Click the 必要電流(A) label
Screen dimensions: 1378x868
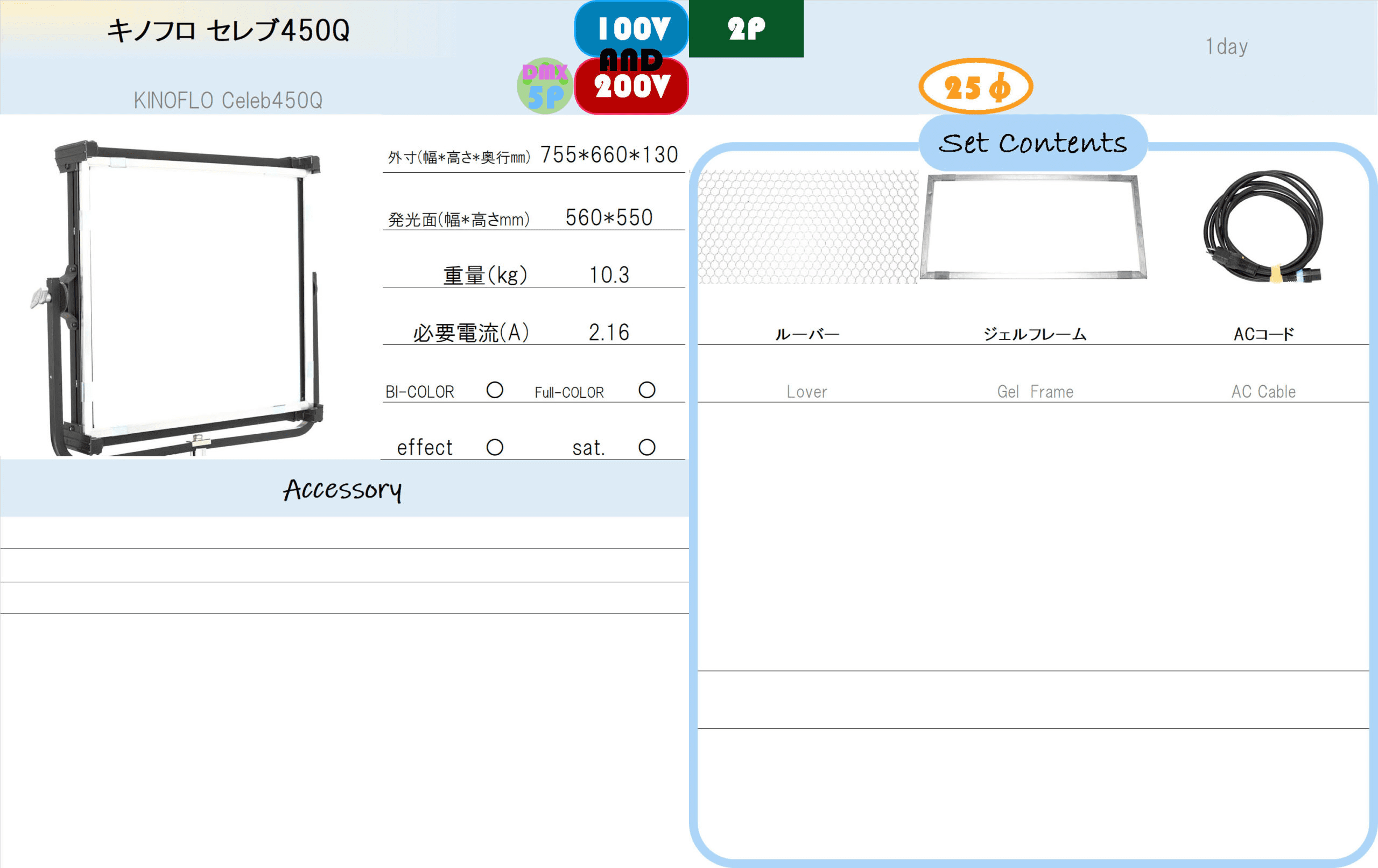[x=471, y=333]
